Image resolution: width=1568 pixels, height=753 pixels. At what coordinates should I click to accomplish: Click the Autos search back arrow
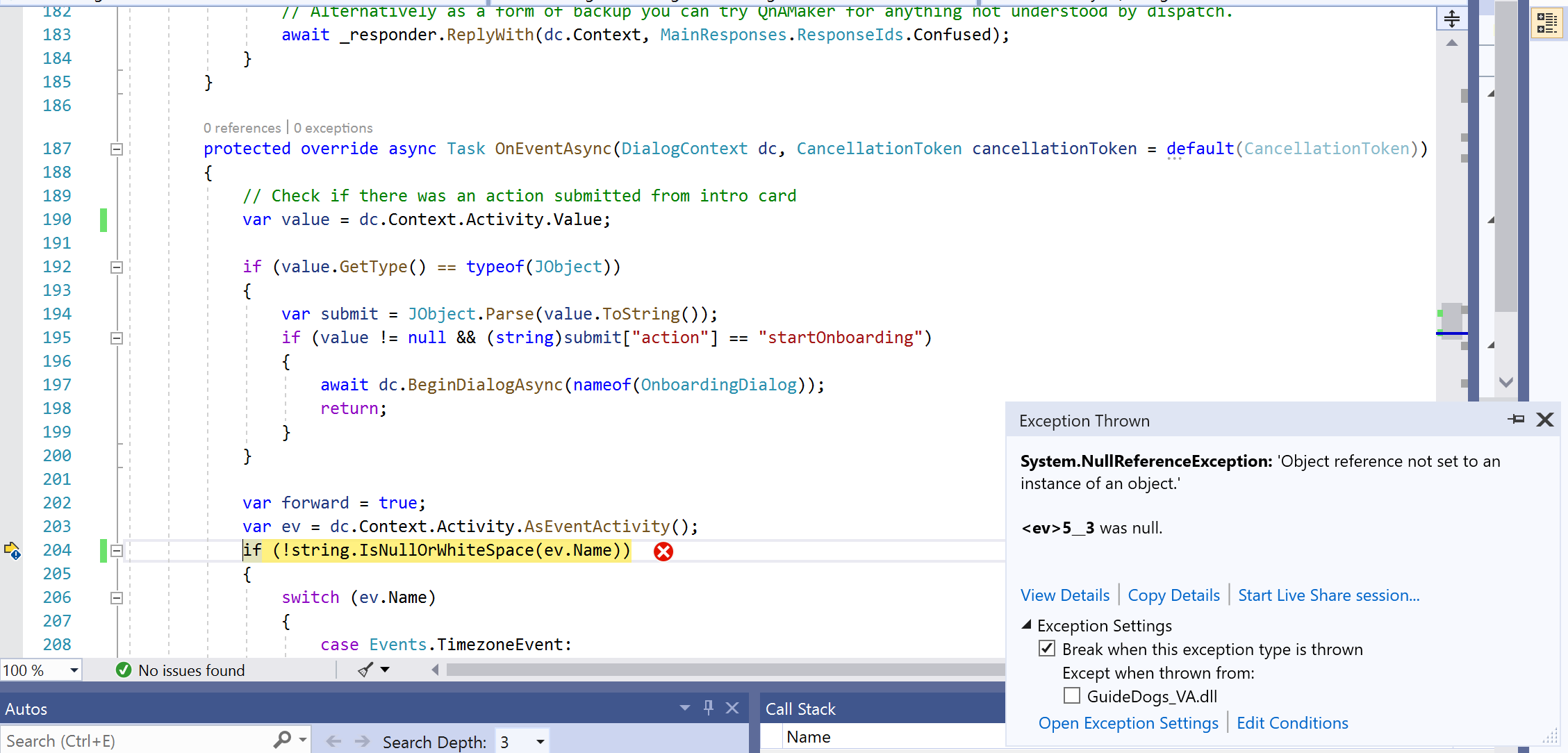[x=333, y=741]
